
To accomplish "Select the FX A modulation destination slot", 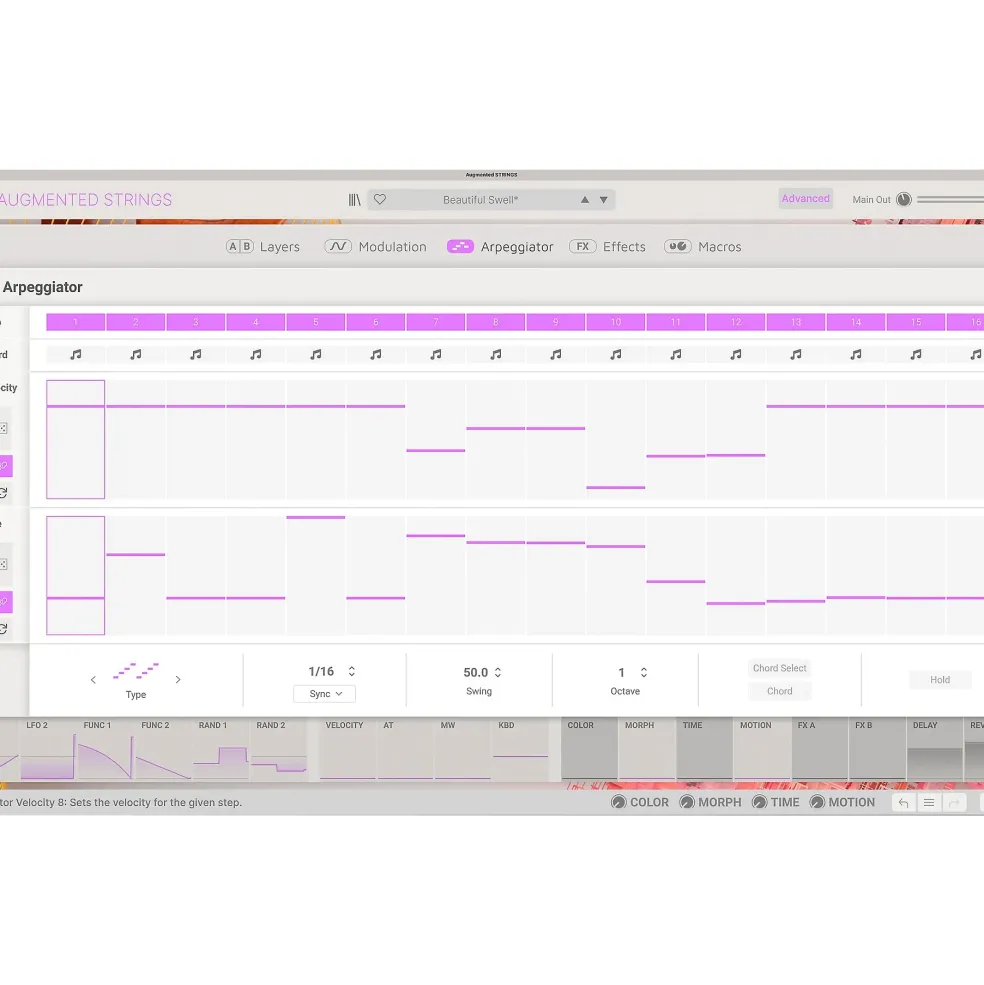I will (x=820, y=748).
